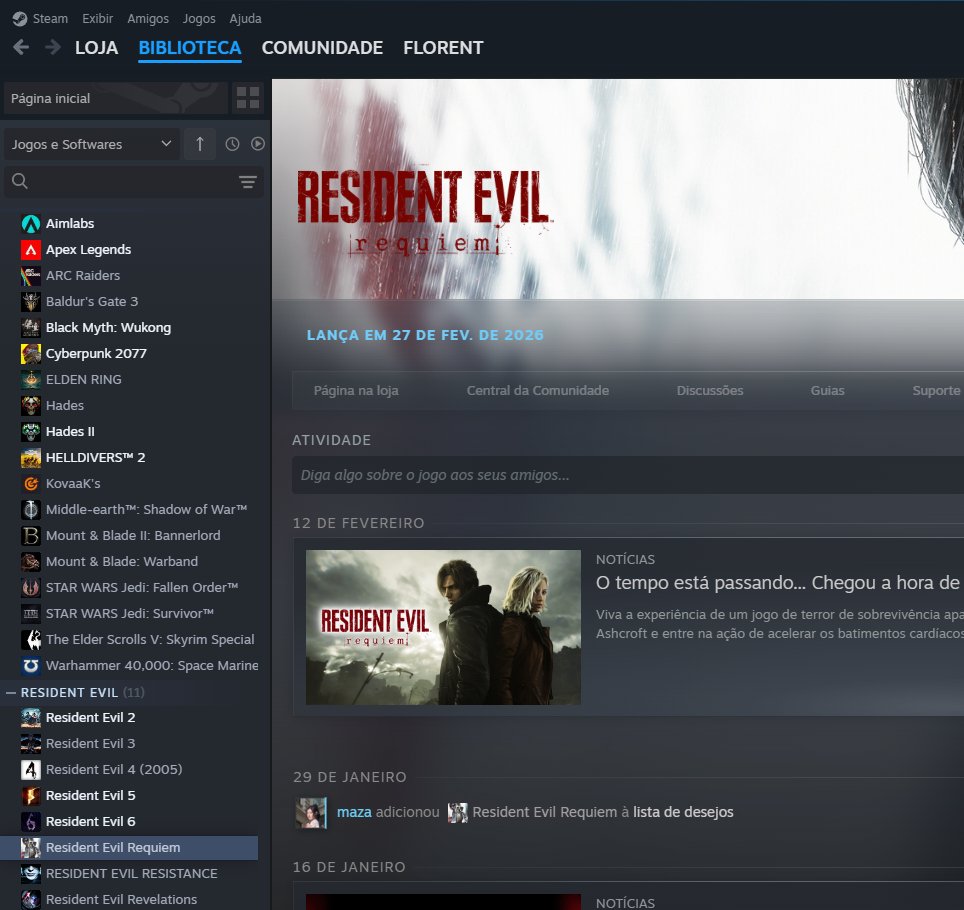
Task: Open Central da Comunidade link
Action: click(x=537, y=390)
